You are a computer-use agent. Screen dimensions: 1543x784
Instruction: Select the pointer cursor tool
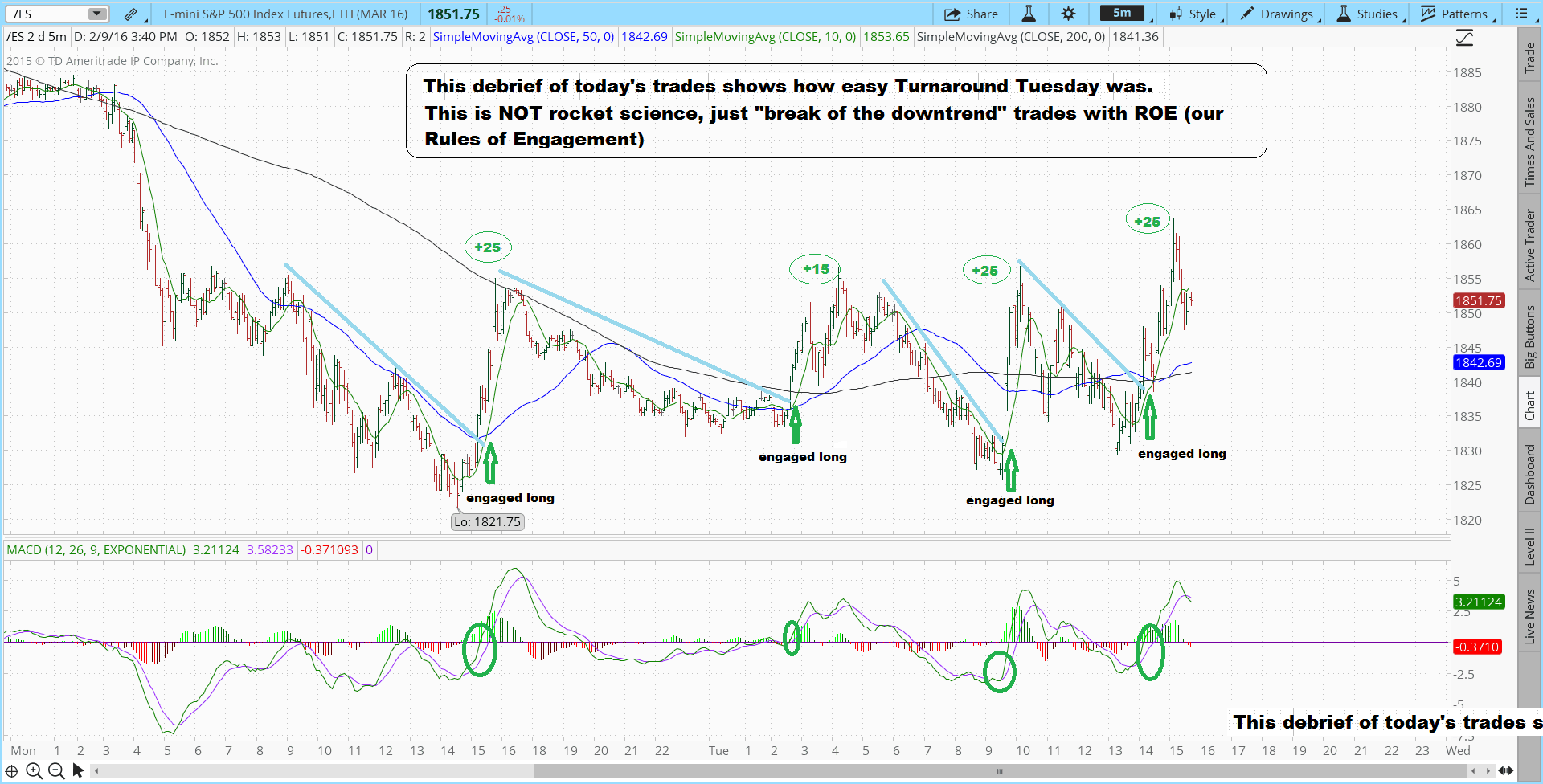[x=78, y=771]
